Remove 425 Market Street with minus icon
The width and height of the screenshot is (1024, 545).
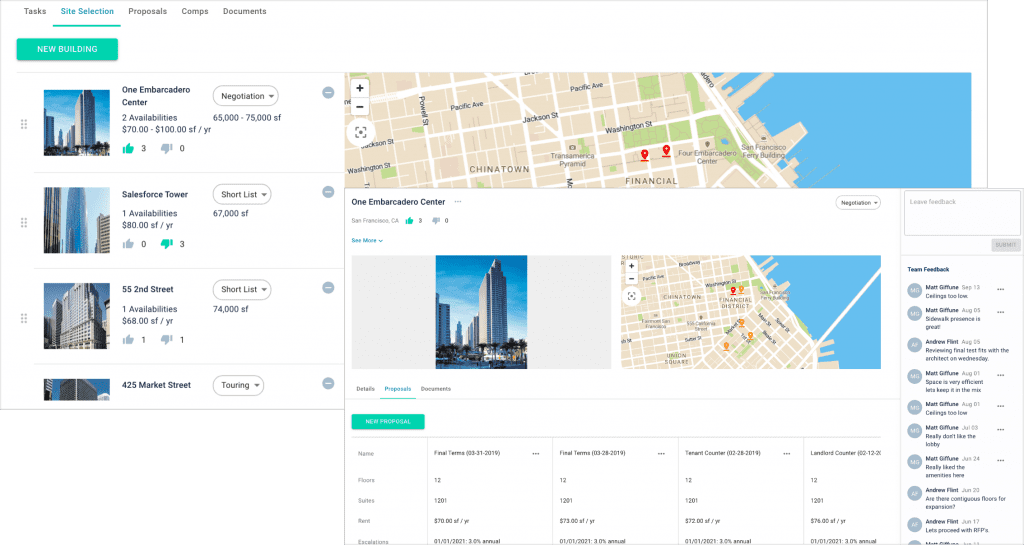coord(328,384)
